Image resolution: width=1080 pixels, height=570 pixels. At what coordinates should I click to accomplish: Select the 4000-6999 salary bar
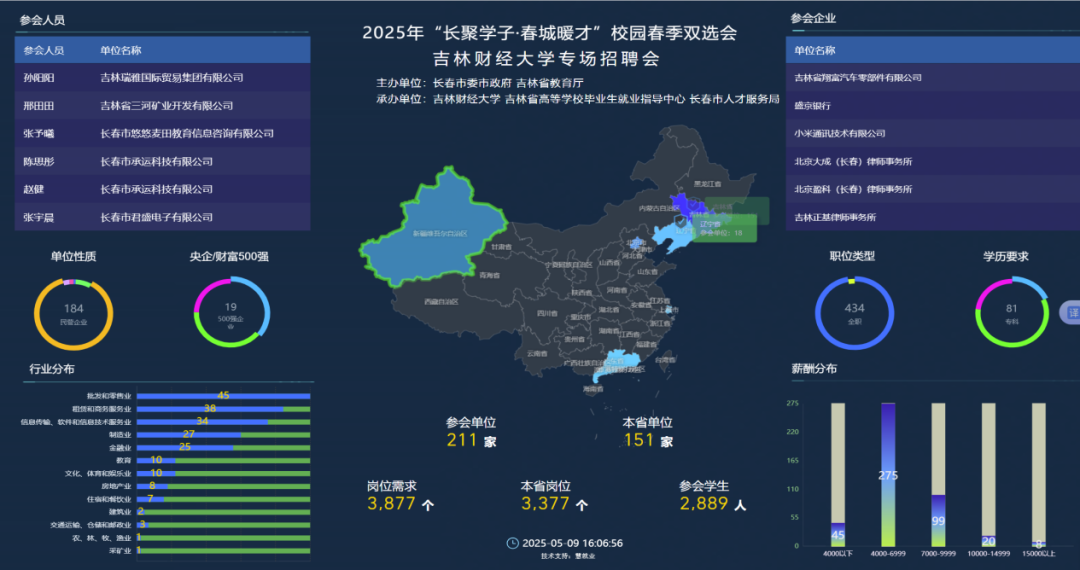click(x=888, y=475)
